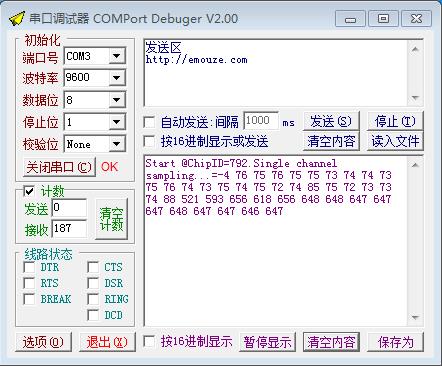
Task: Expand the 停止位 stop bits dropdown
Action: 117,122
